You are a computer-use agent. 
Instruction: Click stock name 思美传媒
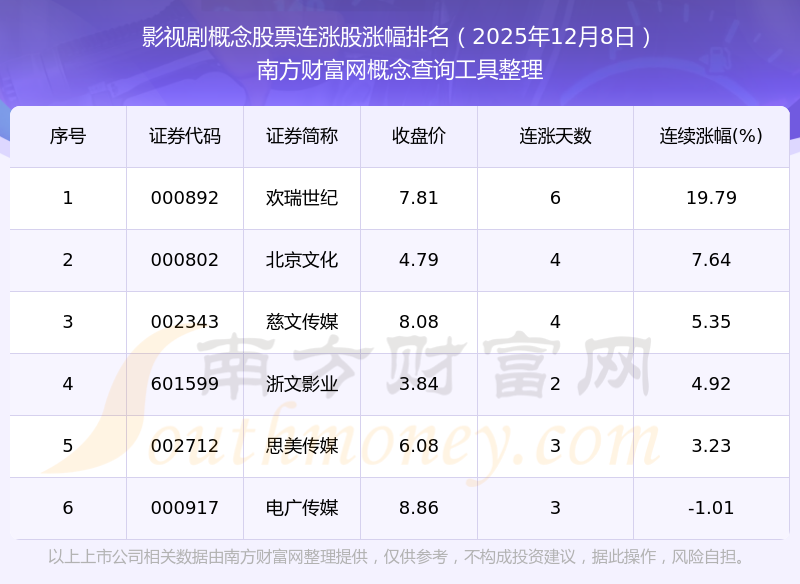click(x=302, y=446)
